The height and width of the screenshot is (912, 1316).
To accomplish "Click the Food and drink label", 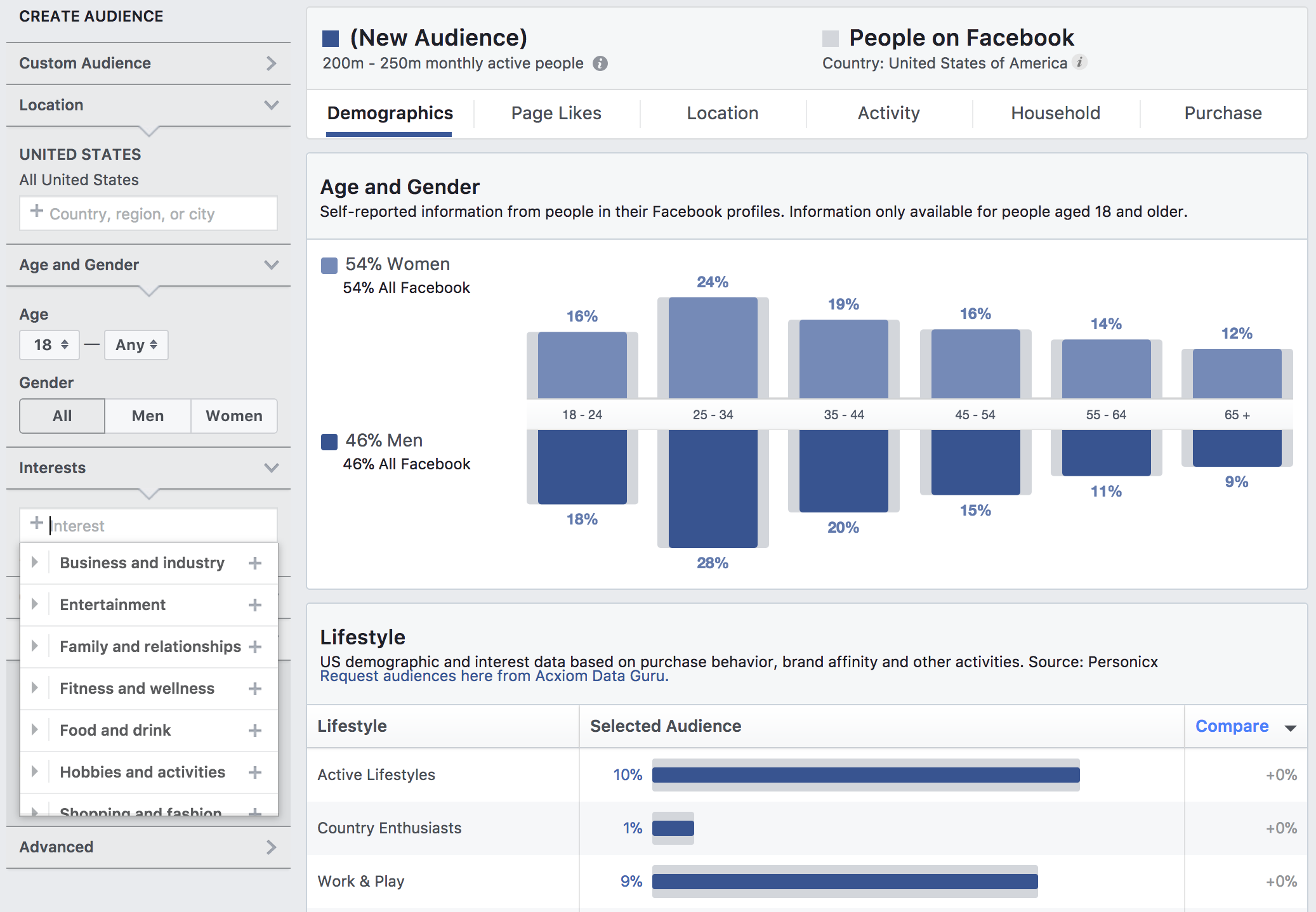I will [x=115, y=731].
